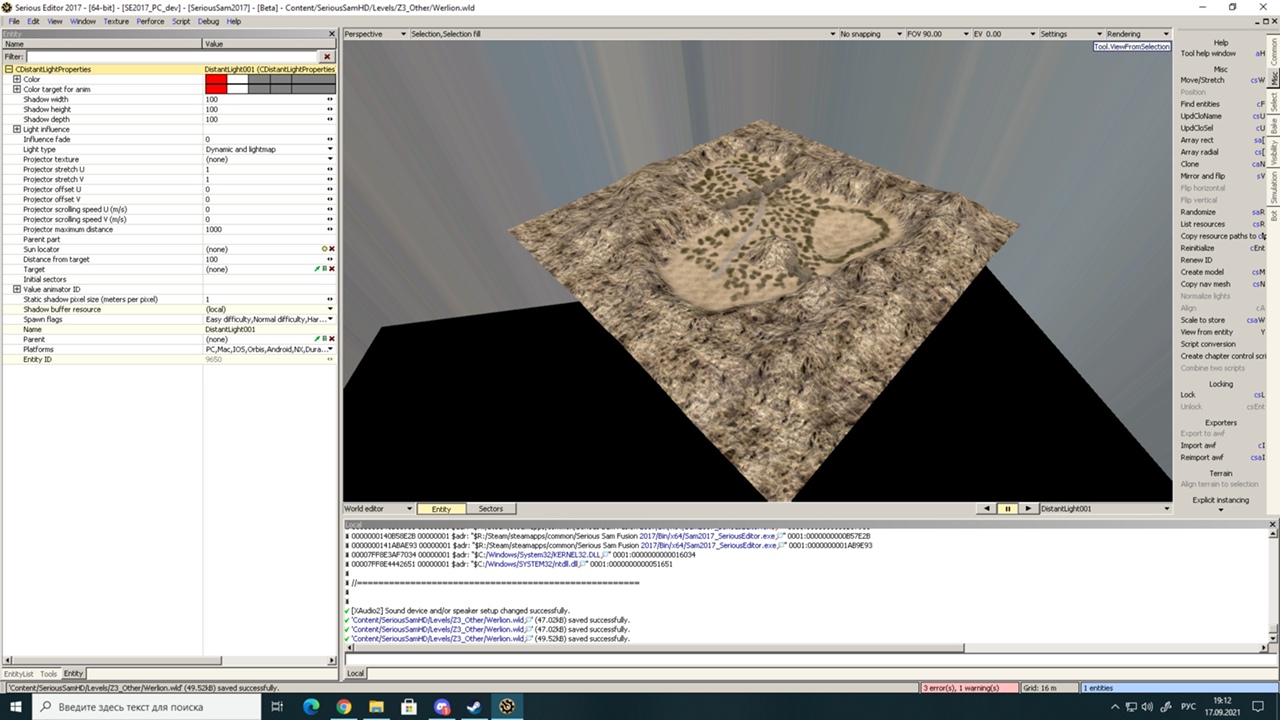
Task: Toggle the Sectors mode button
Action: tap(490, 509)
